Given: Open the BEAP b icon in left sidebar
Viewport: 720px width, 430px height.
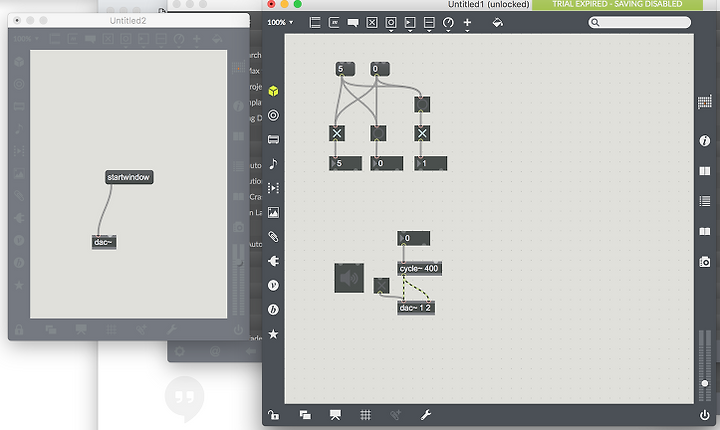Looking at the screenshot, I should pyautogui.click(x=273, y=310).
